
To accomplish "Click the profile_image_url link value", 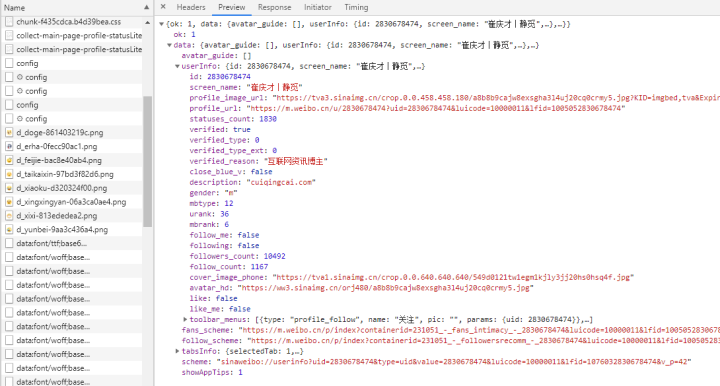I will (x=496, y=98).
